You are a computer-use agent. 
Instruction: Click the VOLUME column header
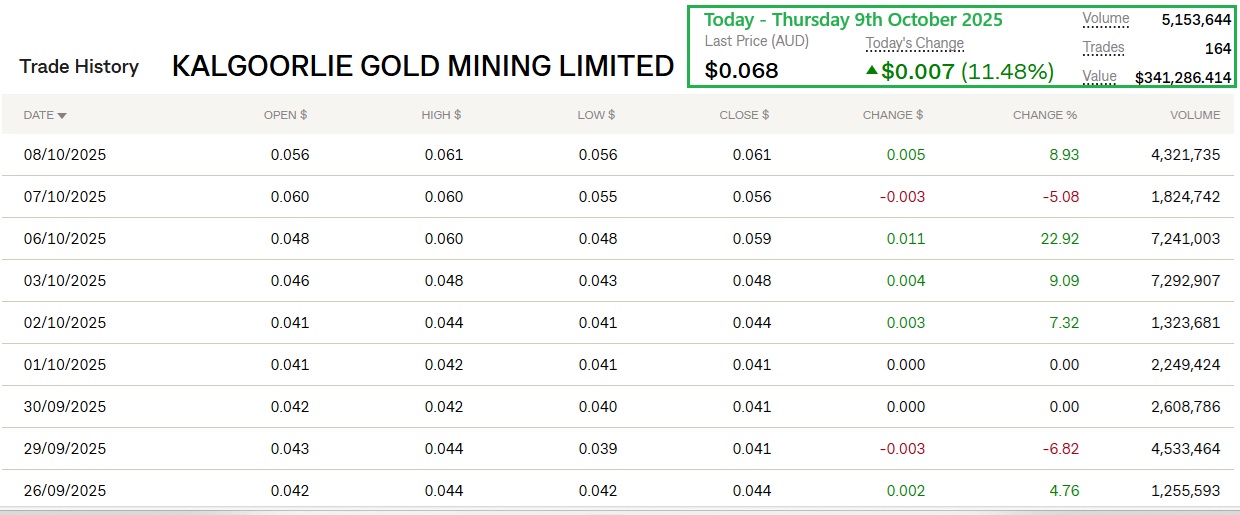(1195, 115)
